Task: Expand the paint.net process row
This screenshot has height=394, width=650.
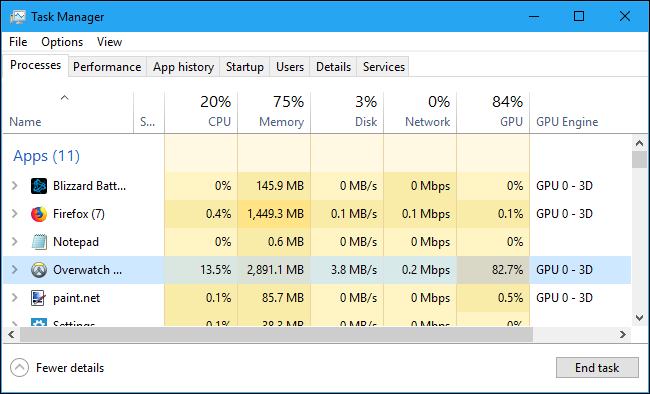Action: (x=15, y=298)
